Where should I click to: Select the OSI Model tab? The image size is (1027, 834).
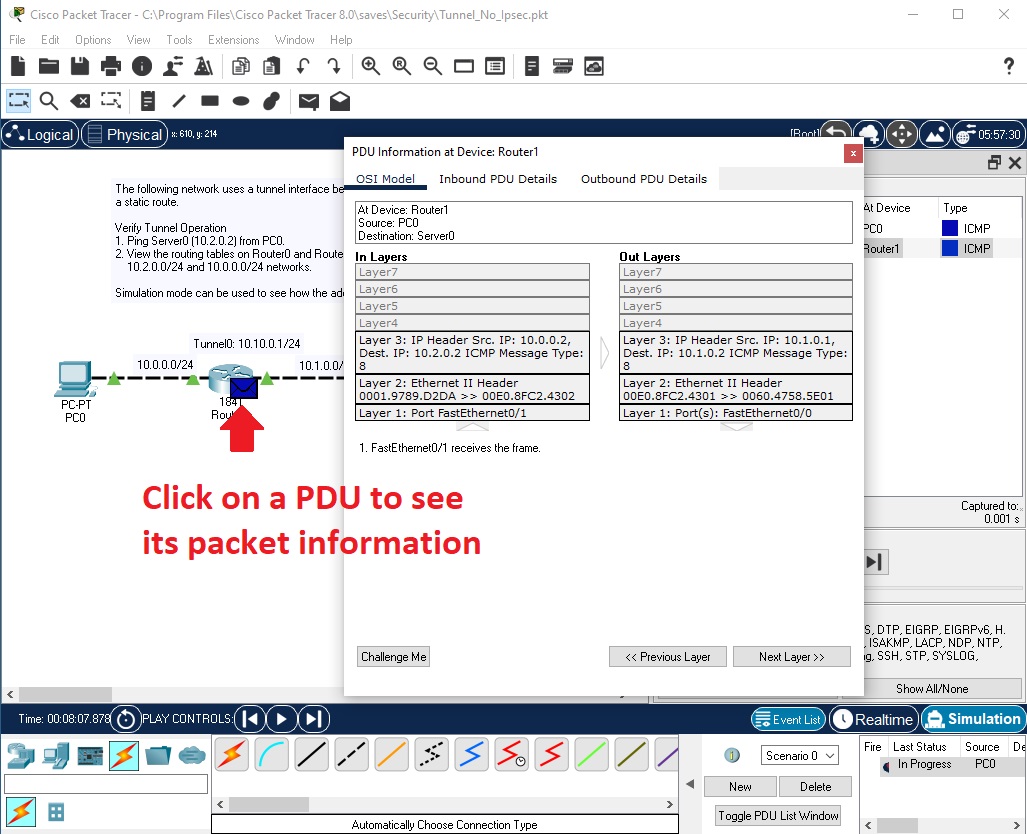[385, 179]
